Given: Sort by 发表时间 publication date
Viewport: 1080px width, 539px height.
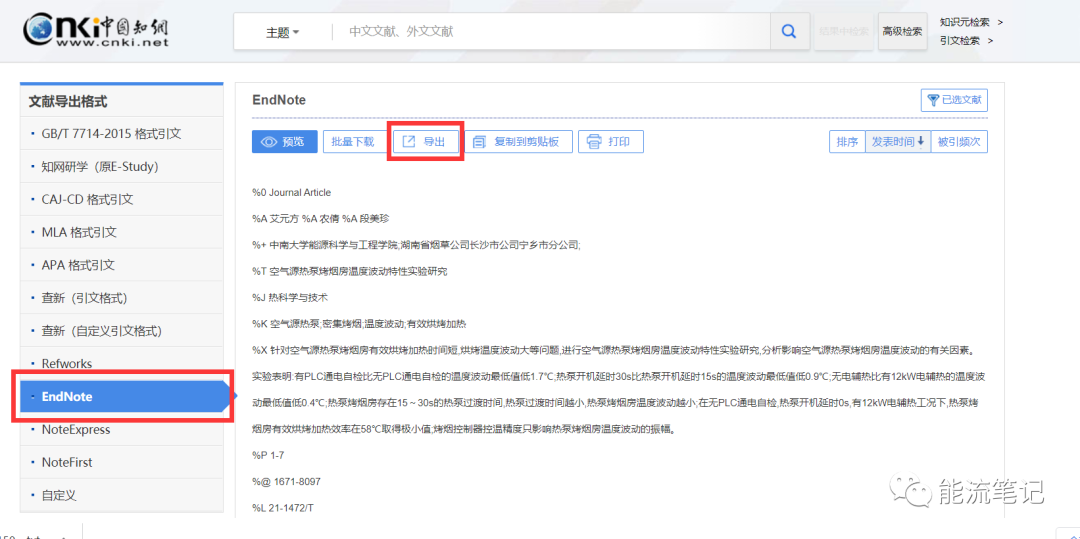Looking at the screenshot, I should pyautogui.click(x=897, y=142).
